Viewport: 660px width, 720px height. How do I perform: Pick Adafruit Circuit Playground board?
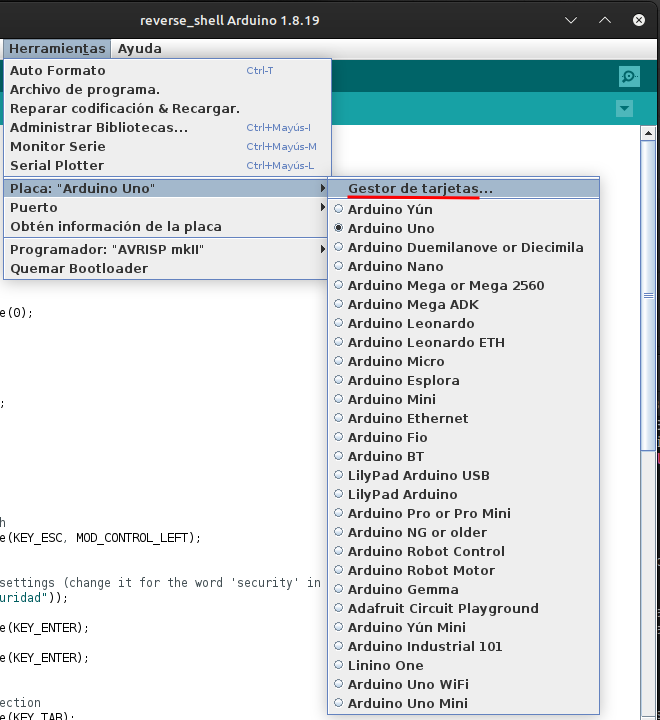coord(442,608)
